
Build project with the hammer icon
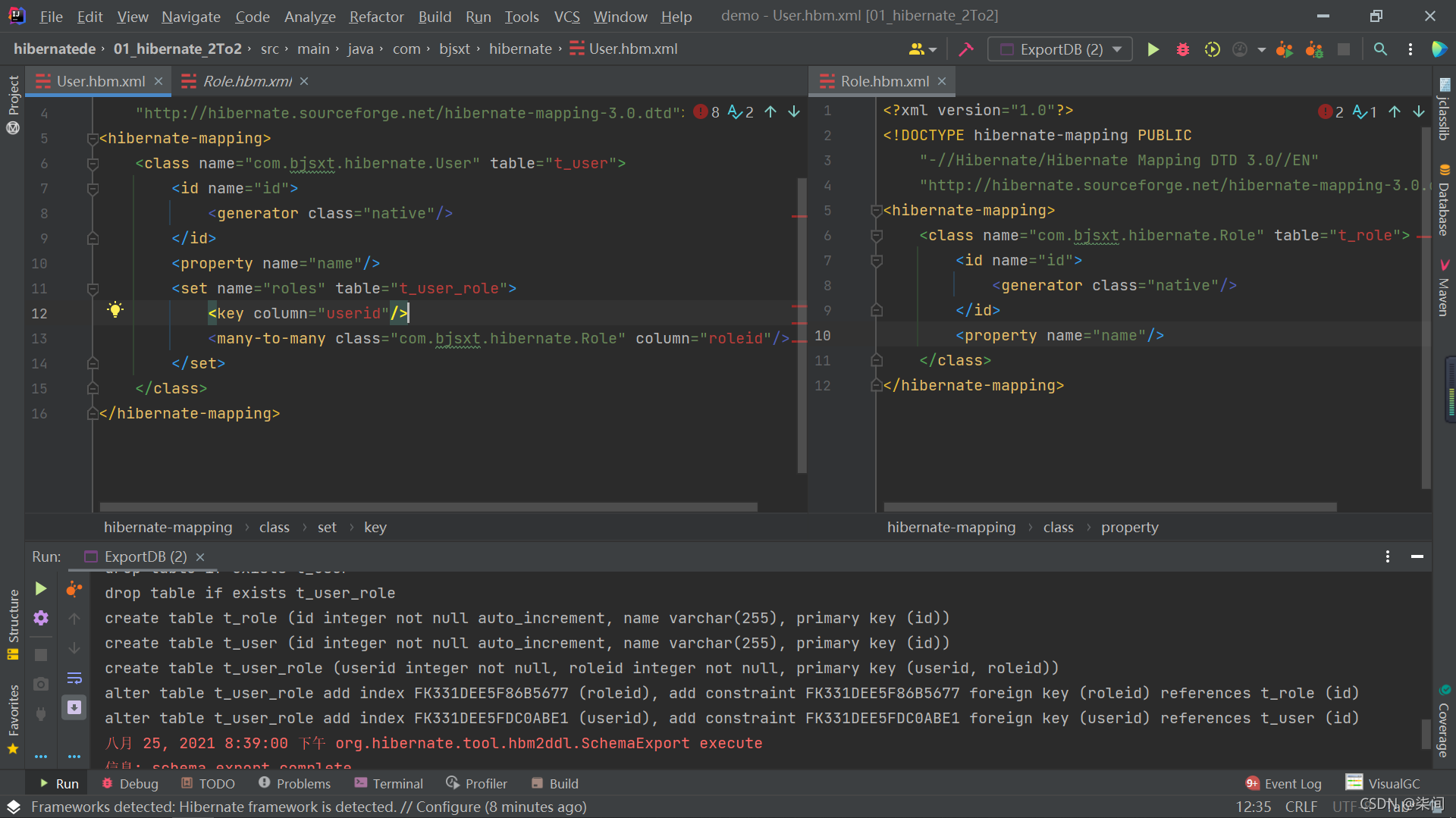(x=965, y=49)
